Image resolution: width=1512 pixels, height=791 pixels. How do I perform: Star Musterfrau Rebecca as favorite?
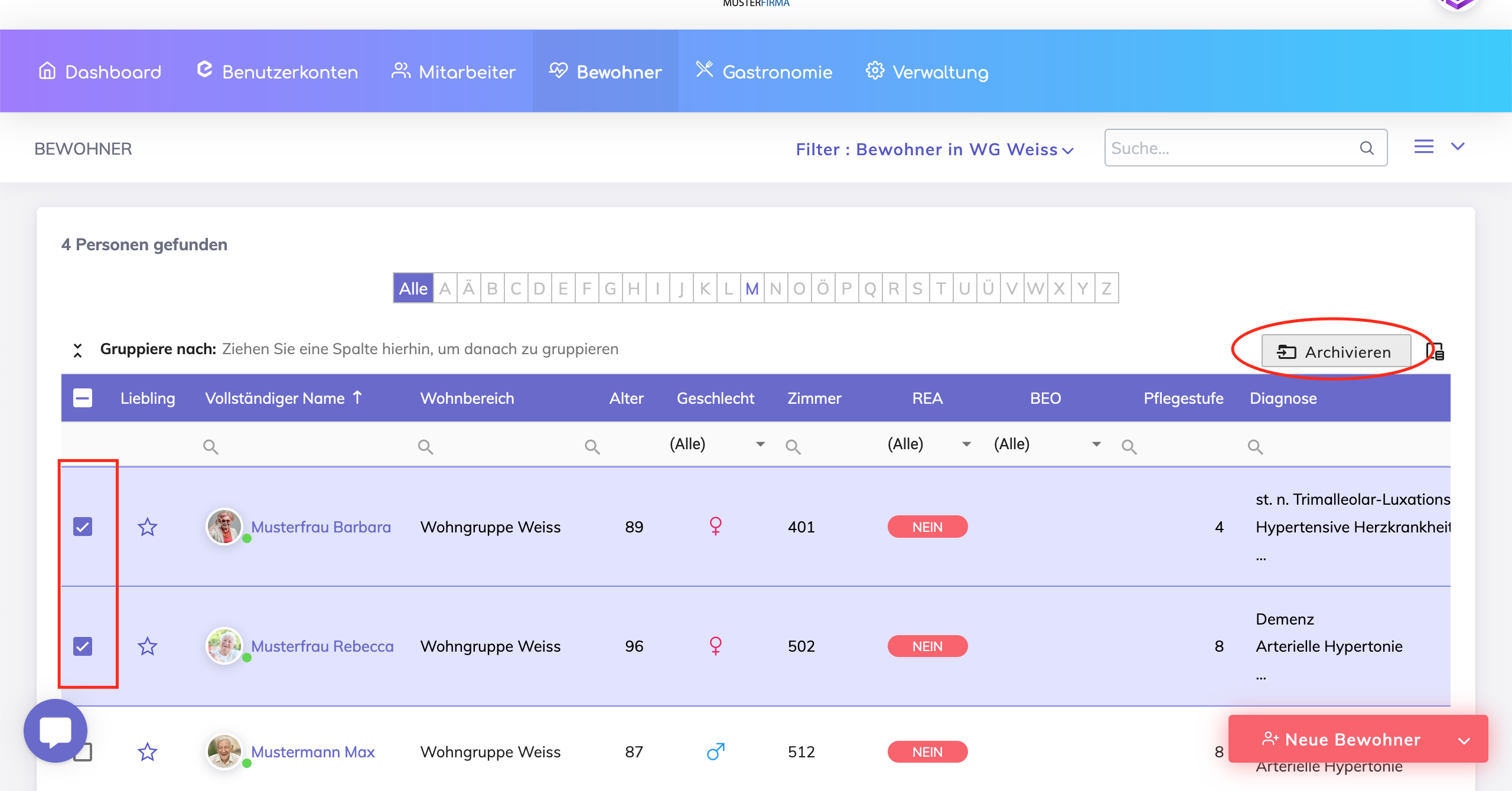click(x=147, y=646)
